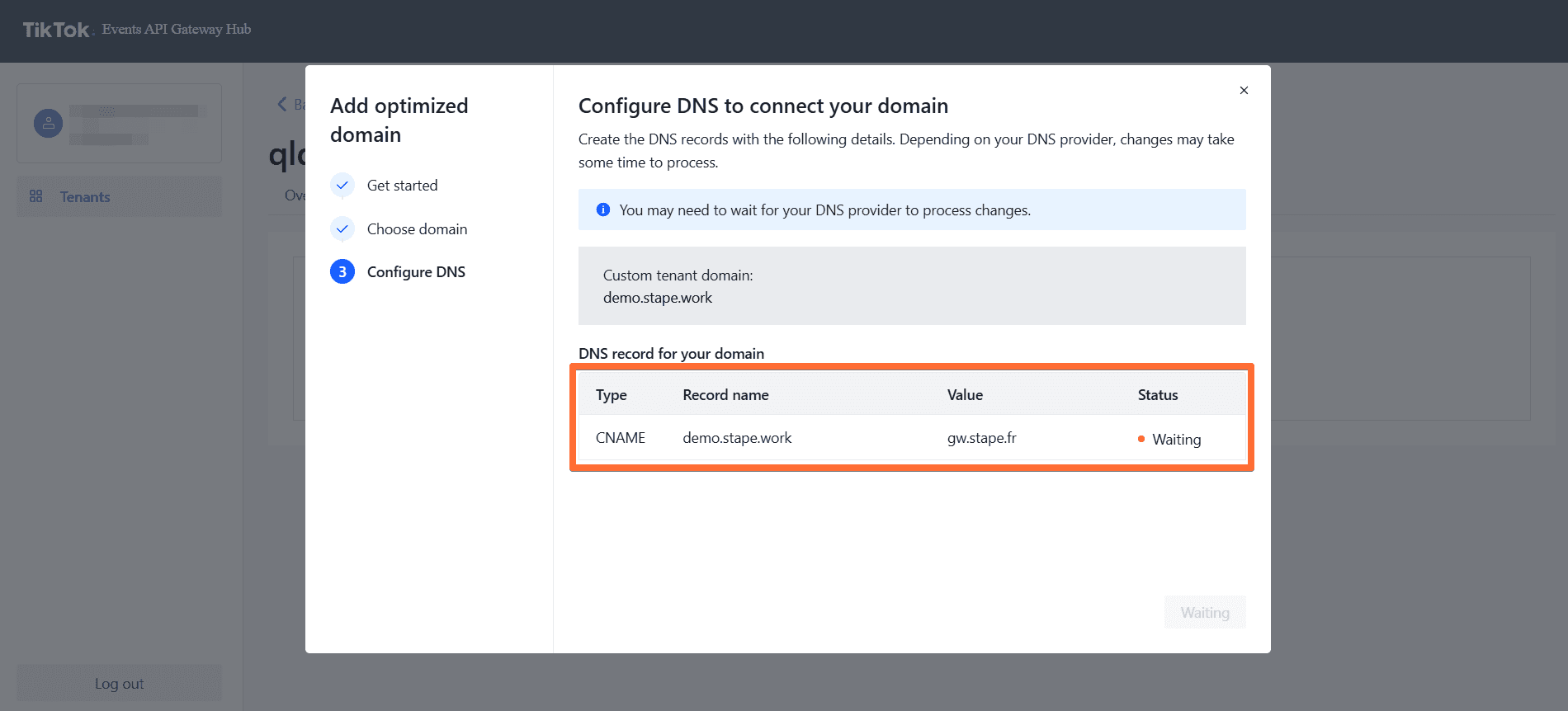Click the DNS provider wait notice text
The height and width of the screenshot is (711, 1568).
tap(824, 210)
